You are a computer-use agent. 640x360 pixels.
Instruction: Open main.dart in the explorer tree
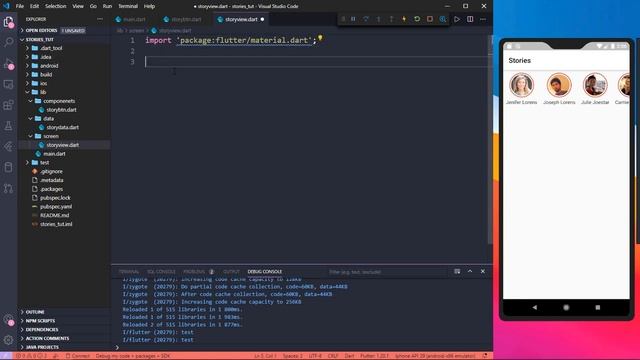tap(54, 154)
